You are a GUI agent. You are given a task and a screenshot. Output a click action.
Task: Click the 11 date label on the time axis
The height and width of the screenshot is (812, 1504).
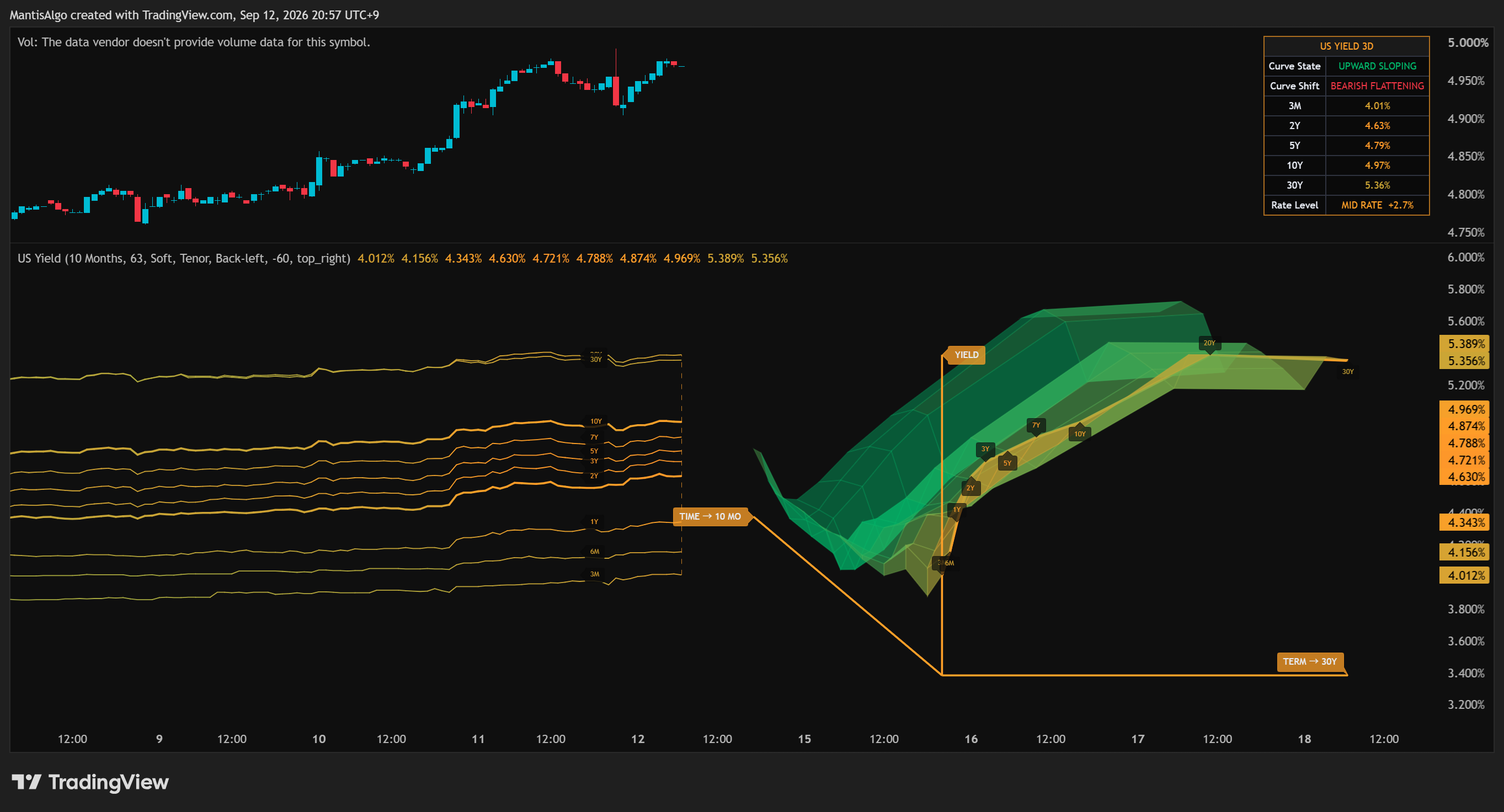click(x=478, y=739)
